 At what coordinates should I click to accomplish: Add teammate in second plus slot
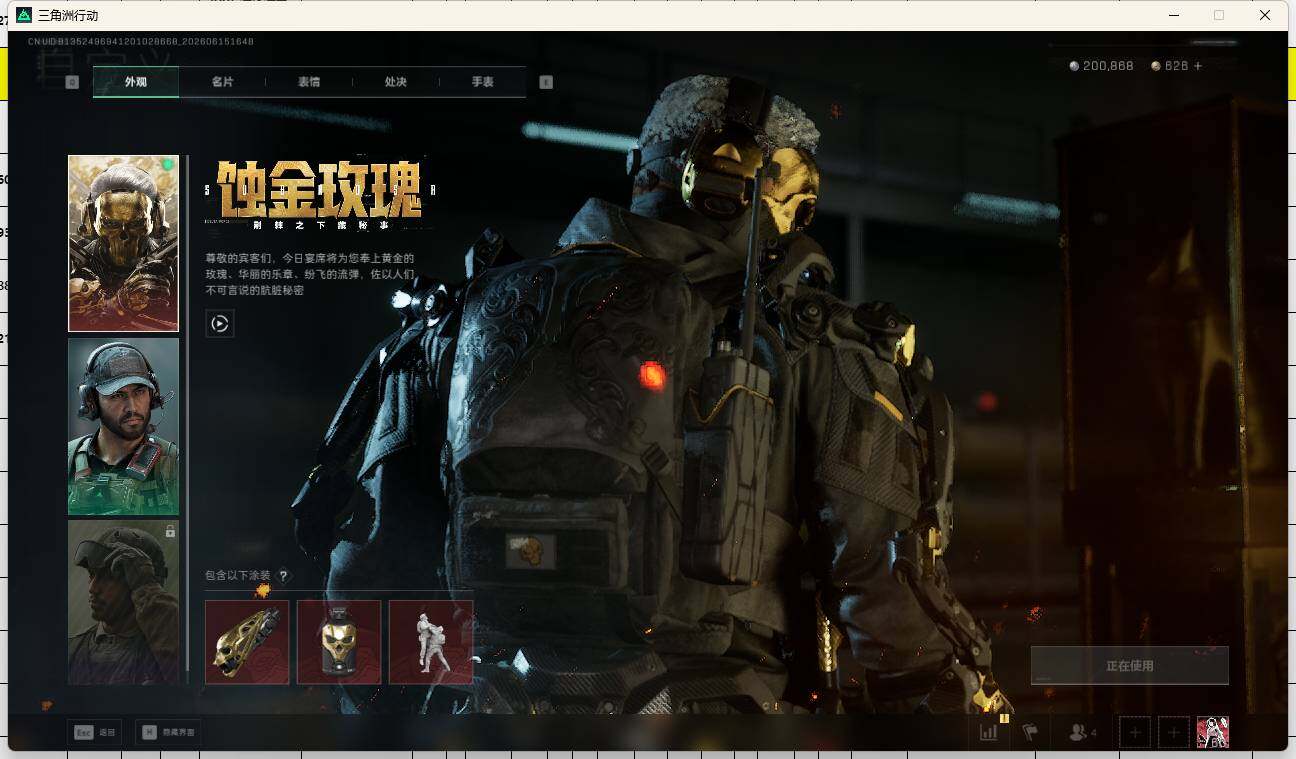pos(1174,733)
